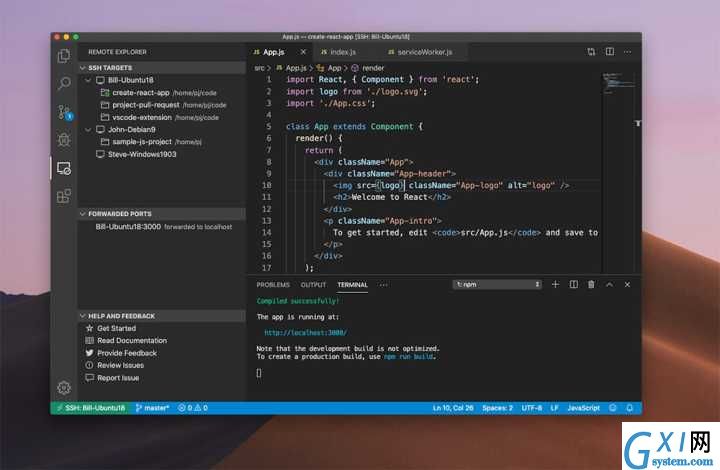
Task: Open the terminal selector dropdown 1: npm
Action: tap(497, 285)
